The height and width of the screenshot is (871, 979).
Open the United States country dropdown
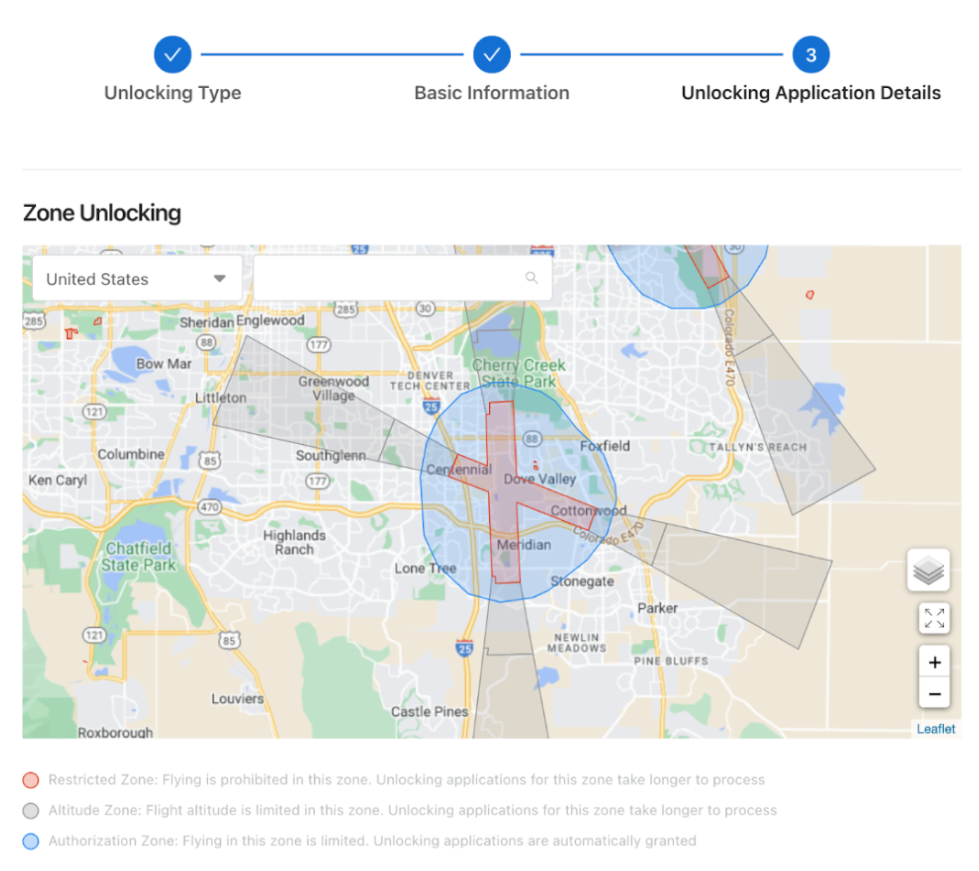tap(135, 278)
